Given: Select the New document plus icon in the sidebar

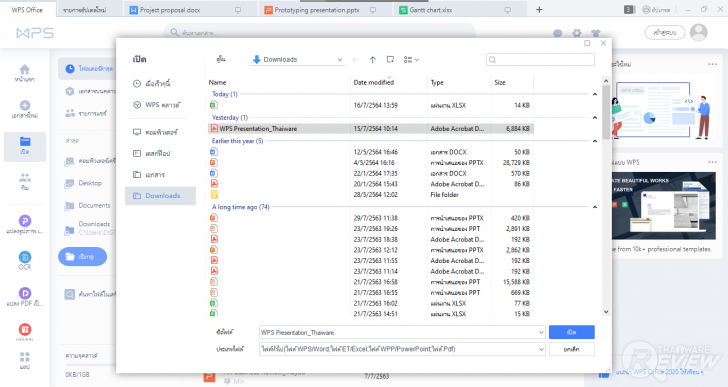Looking at the screenshot, I should tap(25, 105).
